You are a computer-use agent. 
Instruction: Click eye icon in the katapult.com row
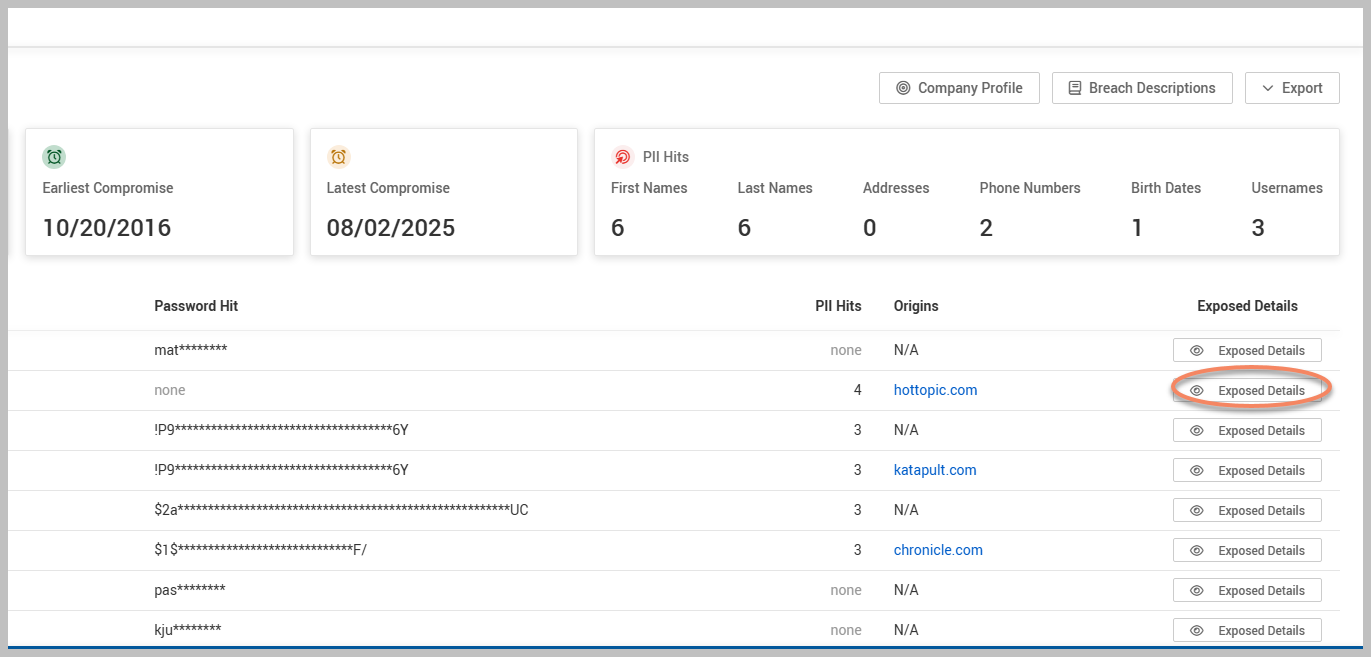coord(1196,471)
